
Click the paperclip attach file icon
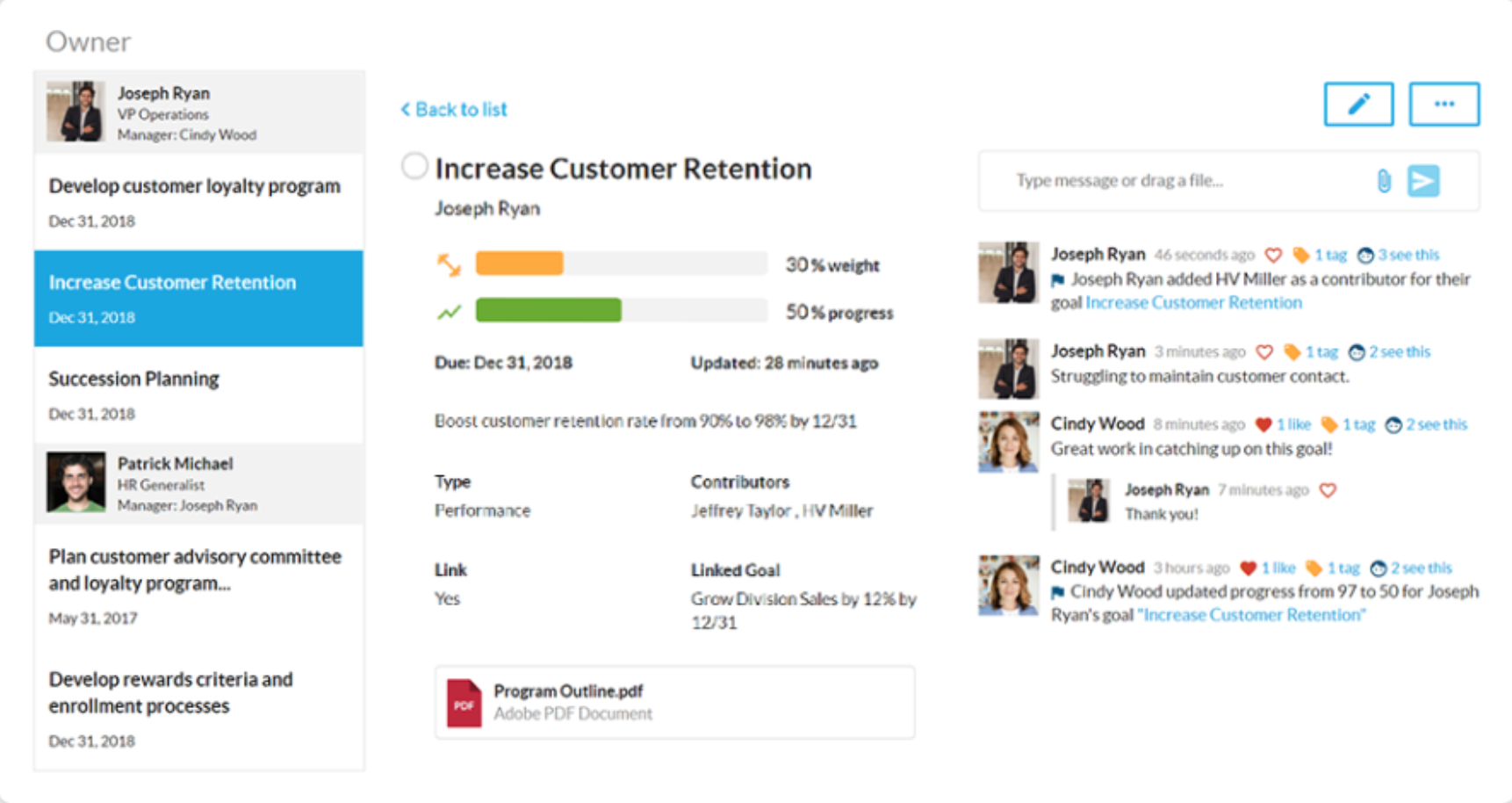[1383, 181]
